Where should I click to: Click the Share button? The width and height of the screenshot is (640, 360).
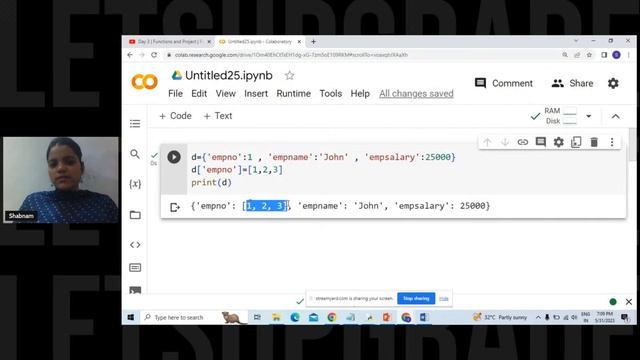click(x=572, y=83)
